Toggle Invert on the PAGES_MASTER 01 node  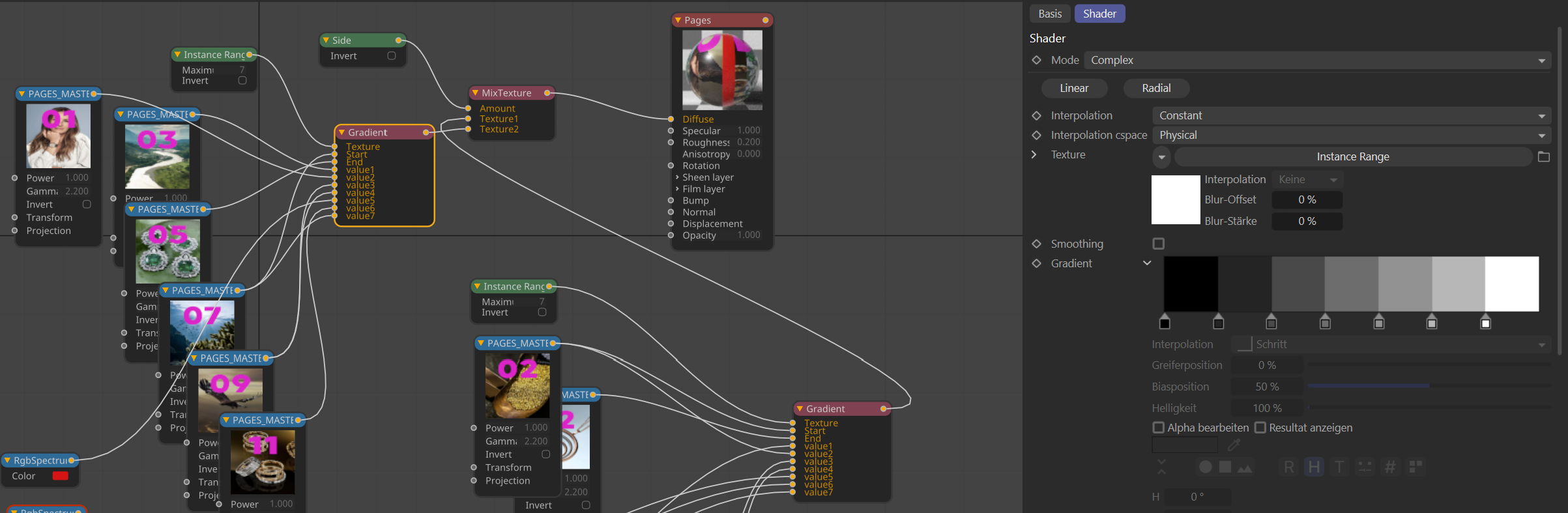pyautogui.click(x=87, y=204)
